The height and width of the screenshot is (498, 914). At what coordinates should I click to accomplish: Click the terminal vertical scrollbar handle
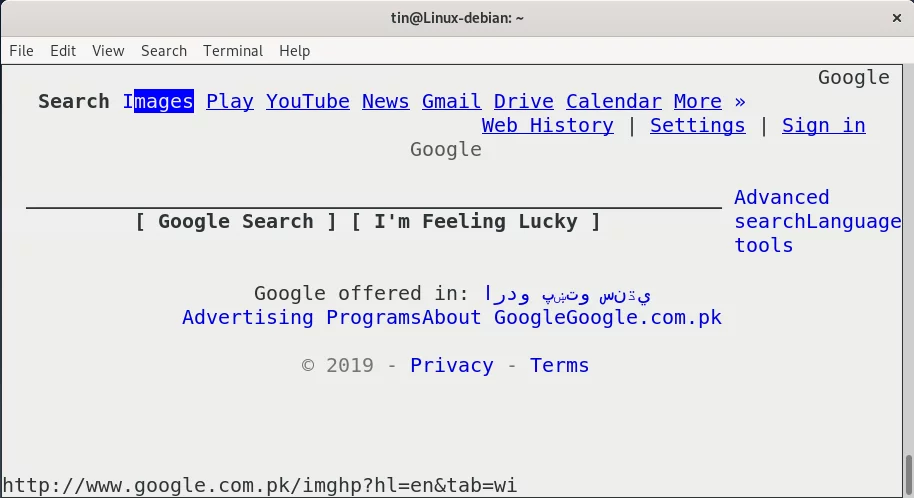(908, 475)
